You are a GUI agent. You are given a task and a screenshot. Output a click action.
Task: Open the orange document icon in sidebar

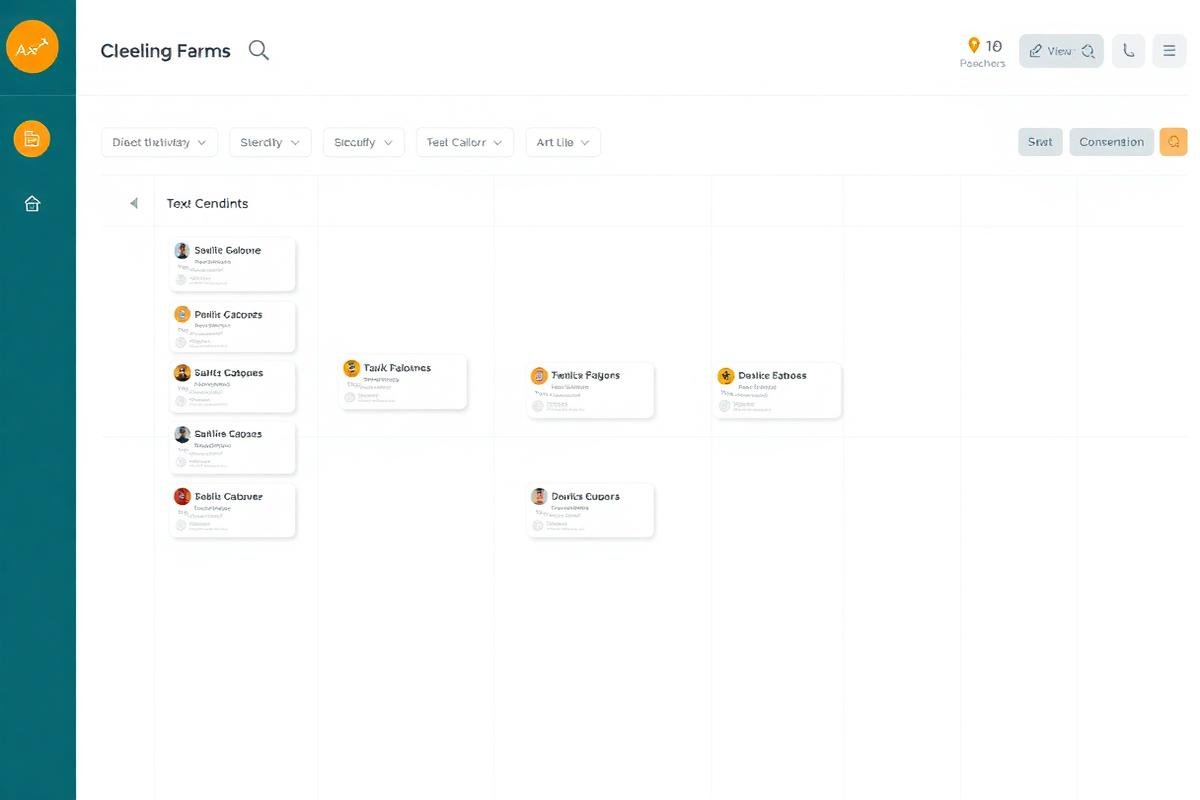pyautogui.click(x=32, y=139)
